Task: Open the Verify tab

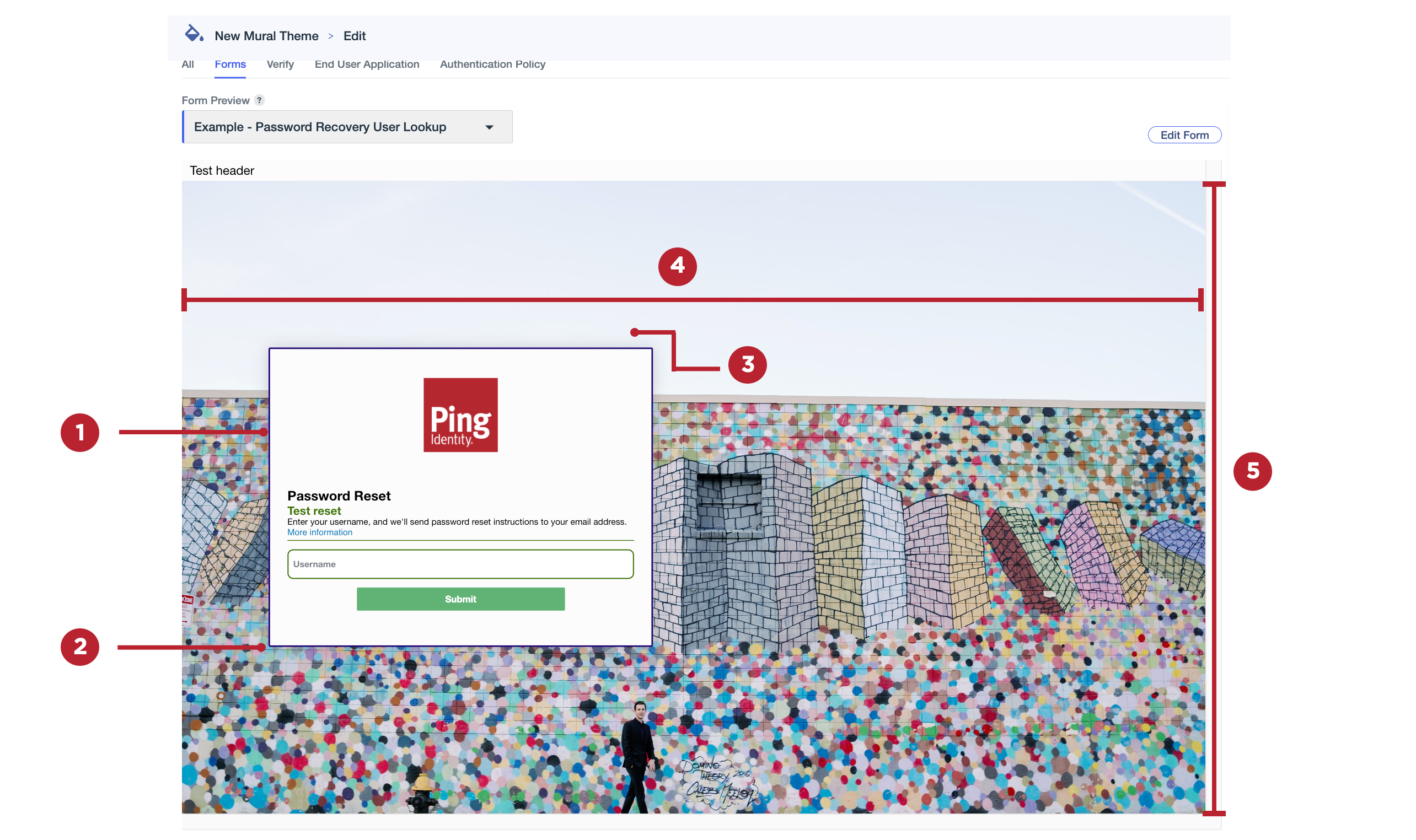Action: (280, 64)
